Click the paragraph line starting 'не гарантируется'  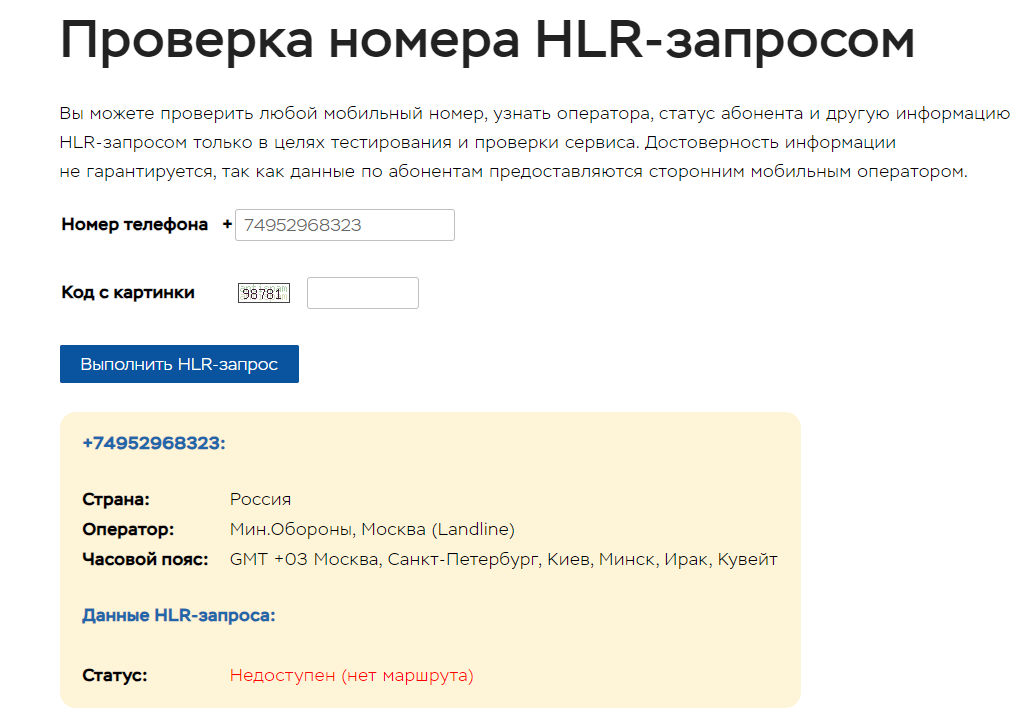point(513,171)
